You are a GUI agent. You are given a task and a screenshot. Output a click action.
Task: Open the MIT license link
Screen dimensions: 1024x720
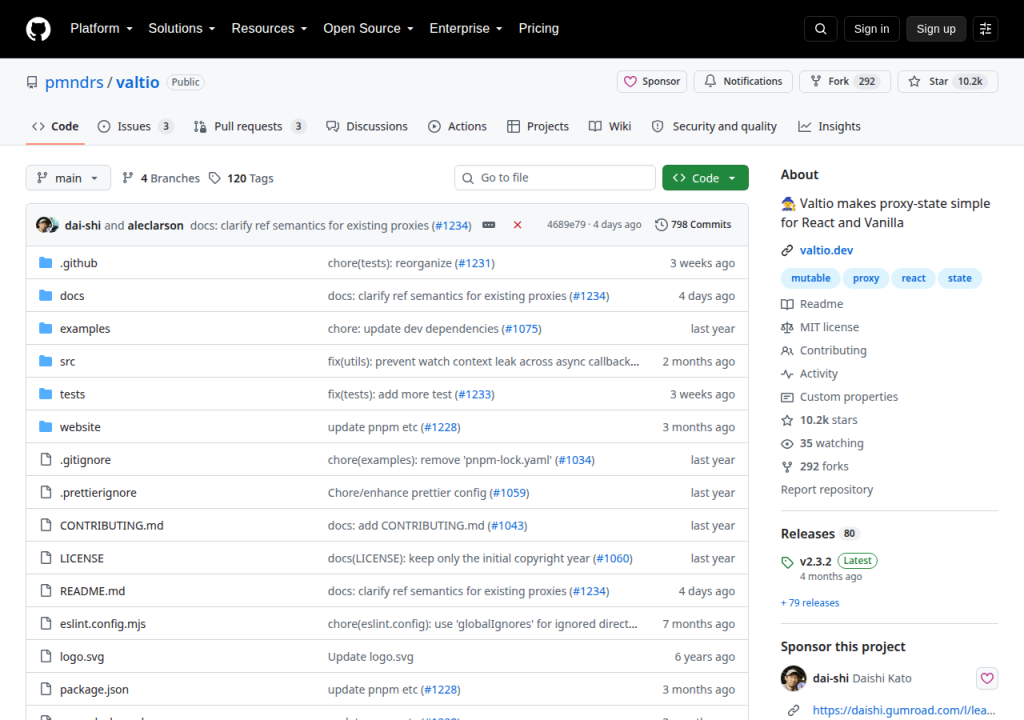(x=829, y=327)
